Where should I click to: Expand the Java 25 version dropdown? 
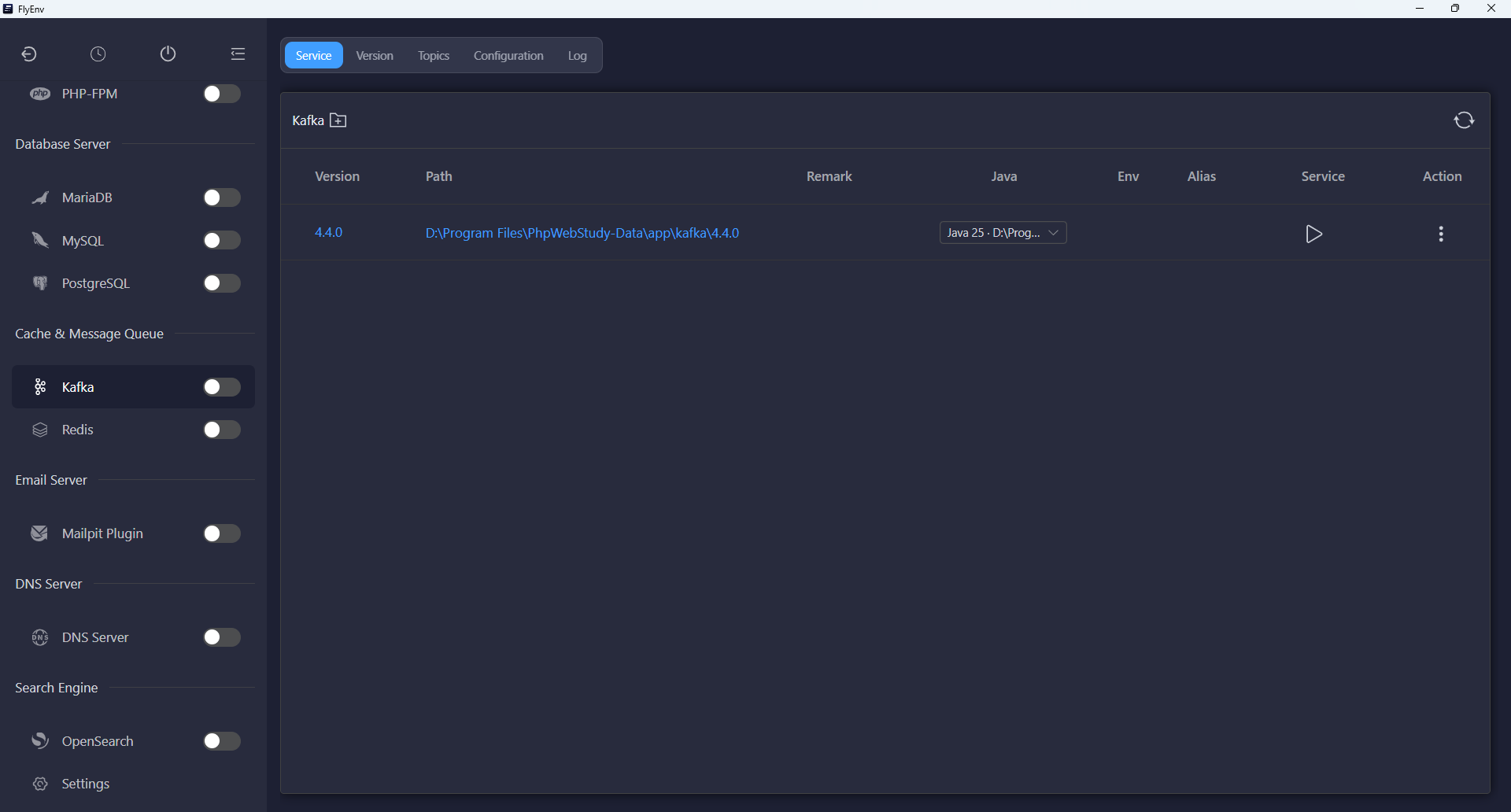1003,233
